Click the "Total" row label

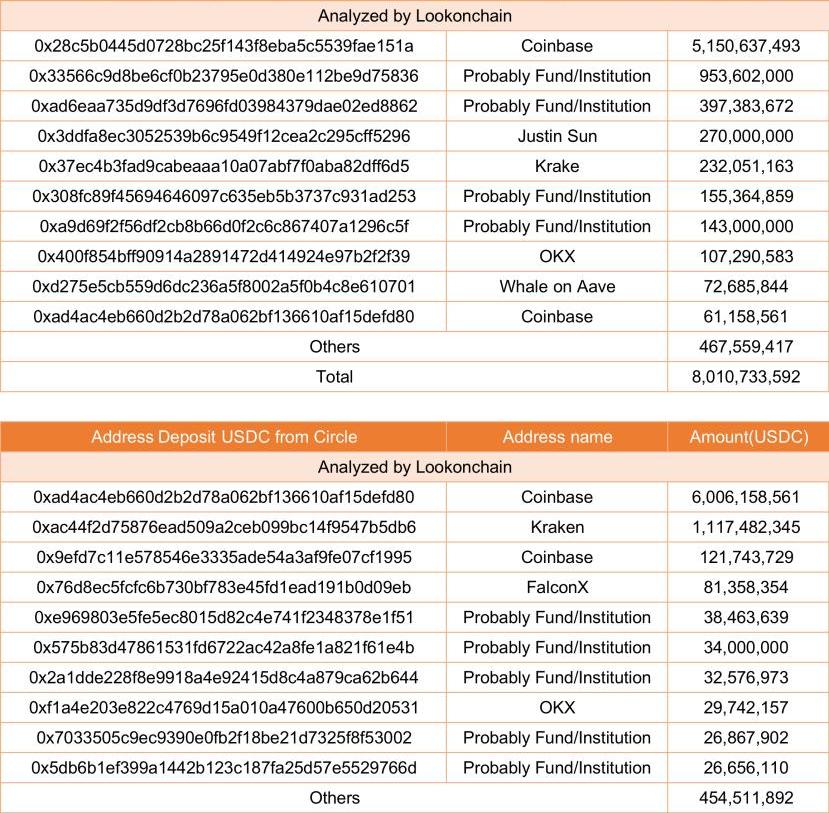point(334,377)
